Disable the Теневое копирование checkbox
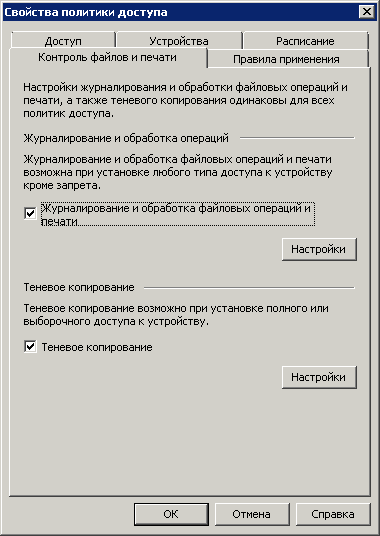This screenshot has width=380, height=536. pos(30,347)
